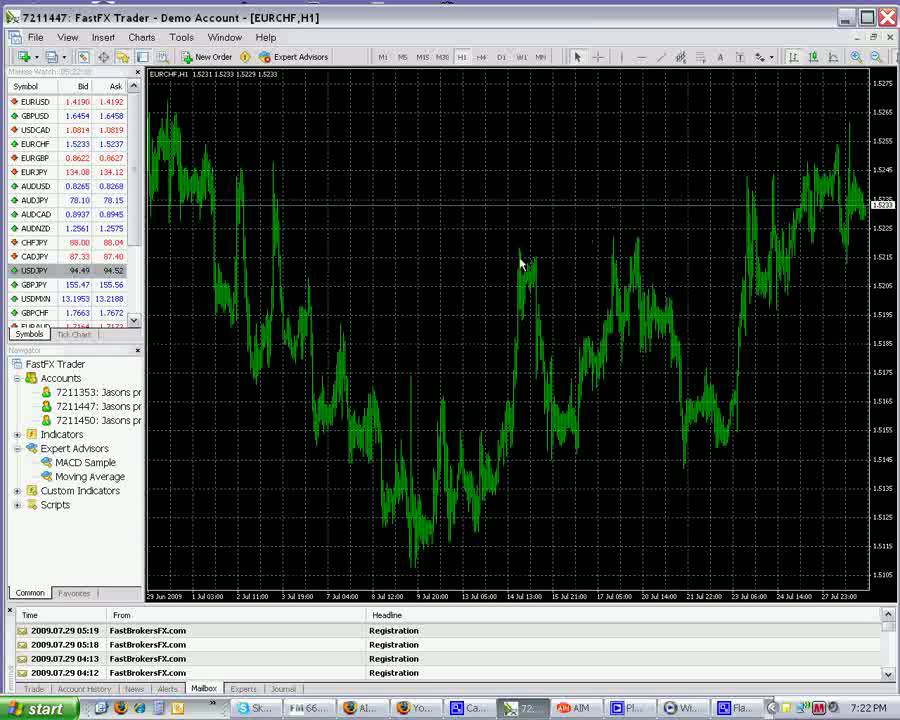Open the Trade terminal tab
900x720 pixels.
pyautogui.click(x=34, y=688)
